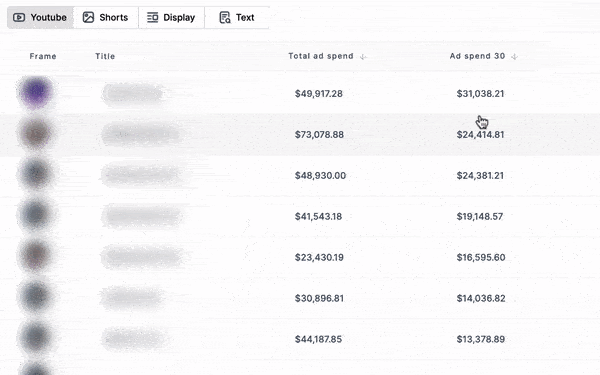Open thumbnail in the $44,187.85 row
Screen dimensions: 600x375
coord(36,338)
